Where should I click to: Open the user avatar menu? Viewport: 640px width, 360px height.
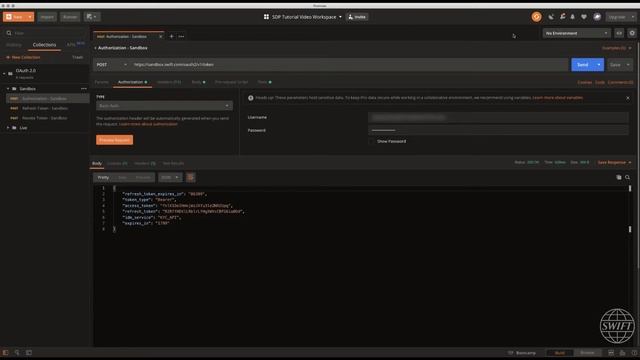point(597,17)
